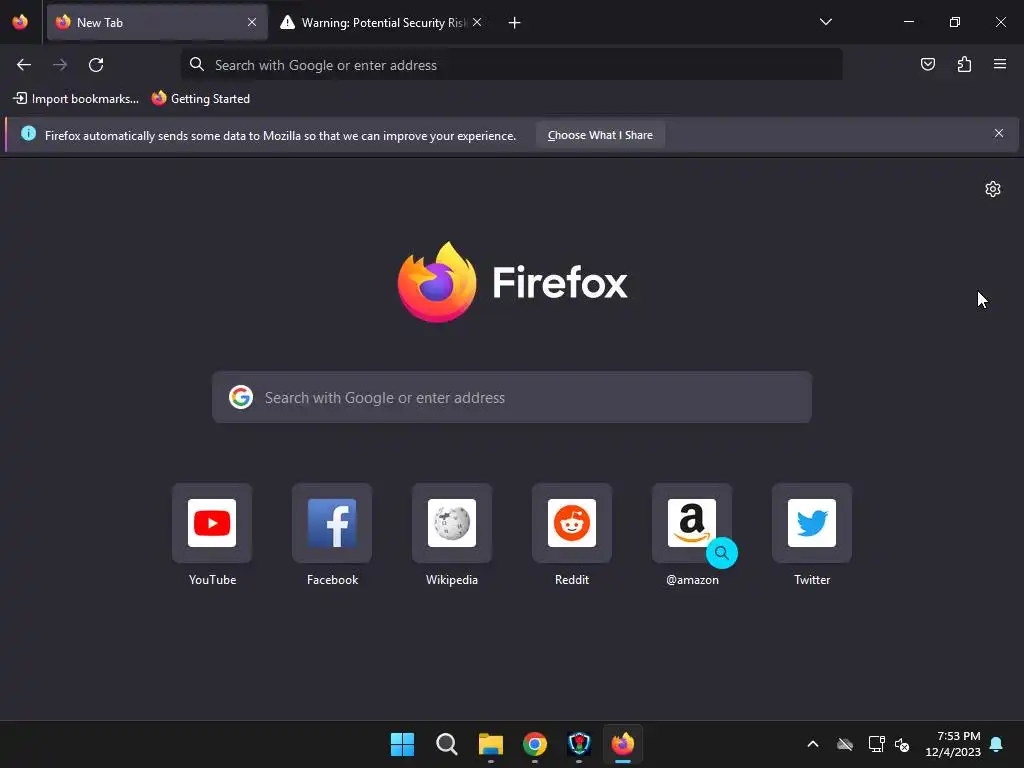Open the notifications bell icon
The width and height of the screenshot is (1024, 768).
pyautogui.click(x=997, y=744)
